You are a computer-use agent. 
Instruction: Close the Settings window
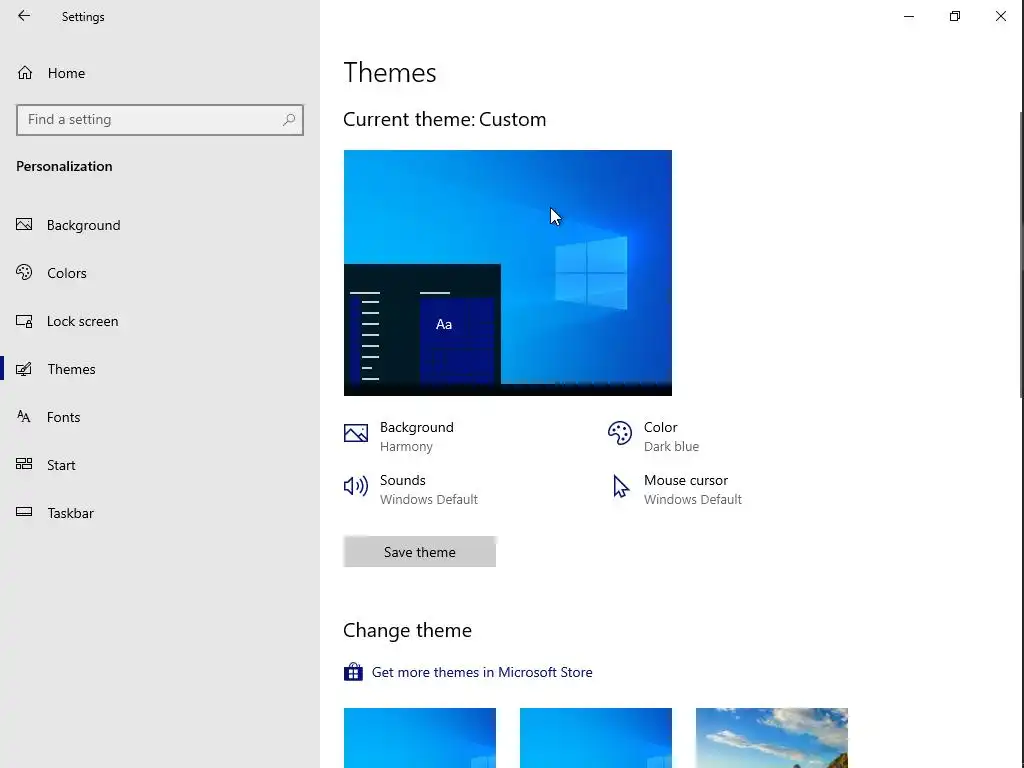click(x=1000, y=16)
